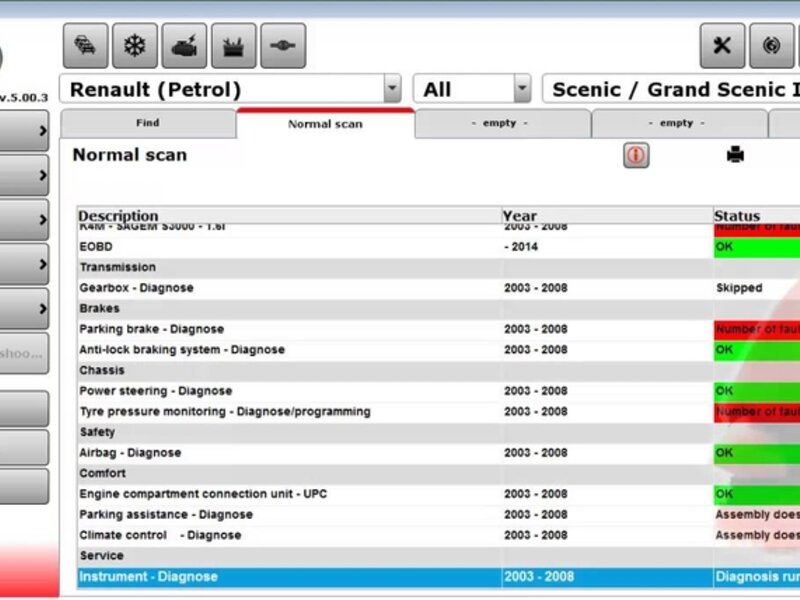The height and width of the screenshot is (600, 800).
Task: Select the Airbag - Diagnose row
Action: pos(130,453)
